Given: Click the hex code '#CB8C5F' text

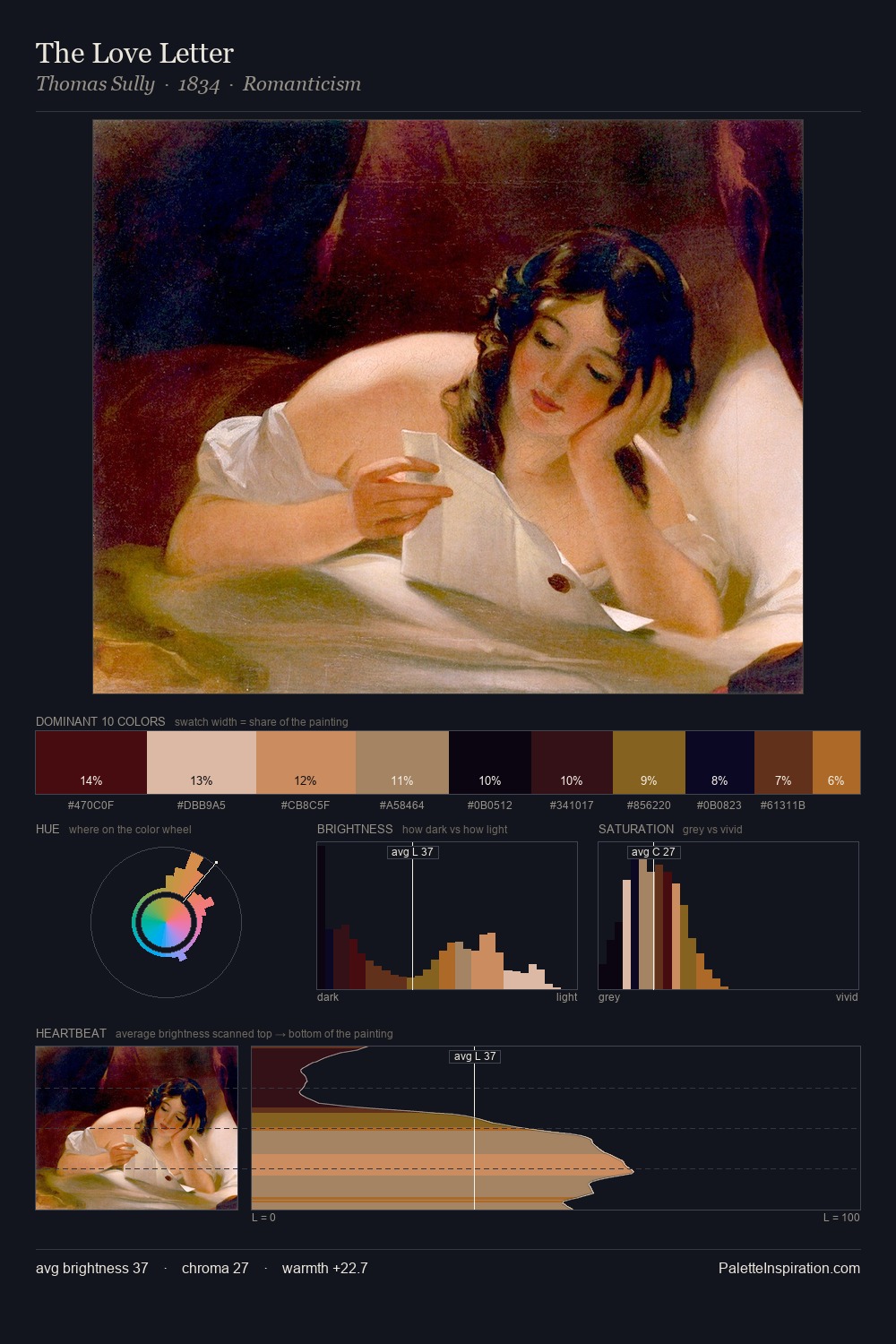Looking at the screenshot, I should pyautogui.click(x=306, y=806).
